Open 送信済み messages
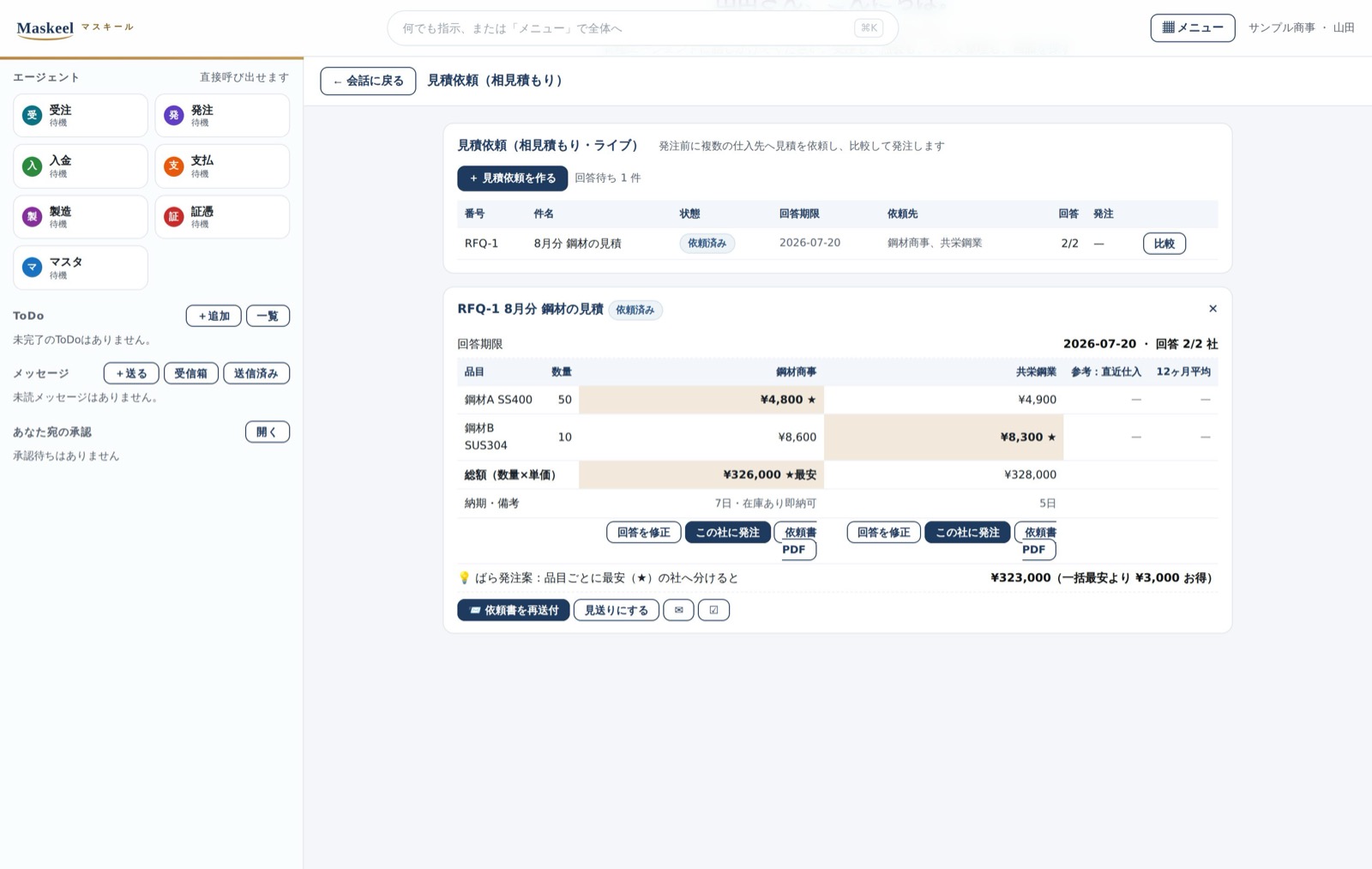 (x=256, y=373)
